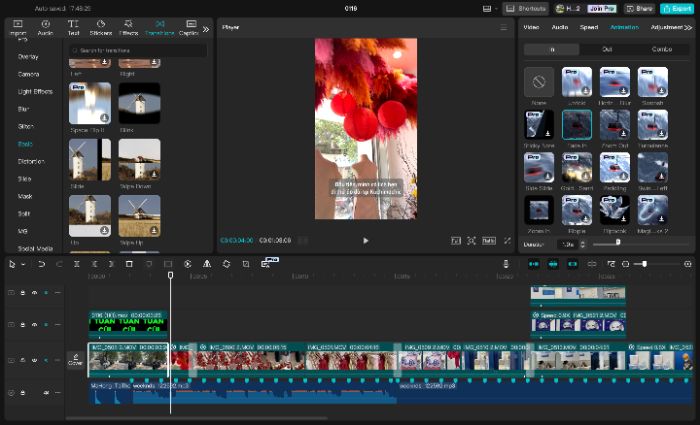Viewport: 700px width, 425px height.
Task: Click the focus-frame icon below the Player
Action: [x=471, y=241]
